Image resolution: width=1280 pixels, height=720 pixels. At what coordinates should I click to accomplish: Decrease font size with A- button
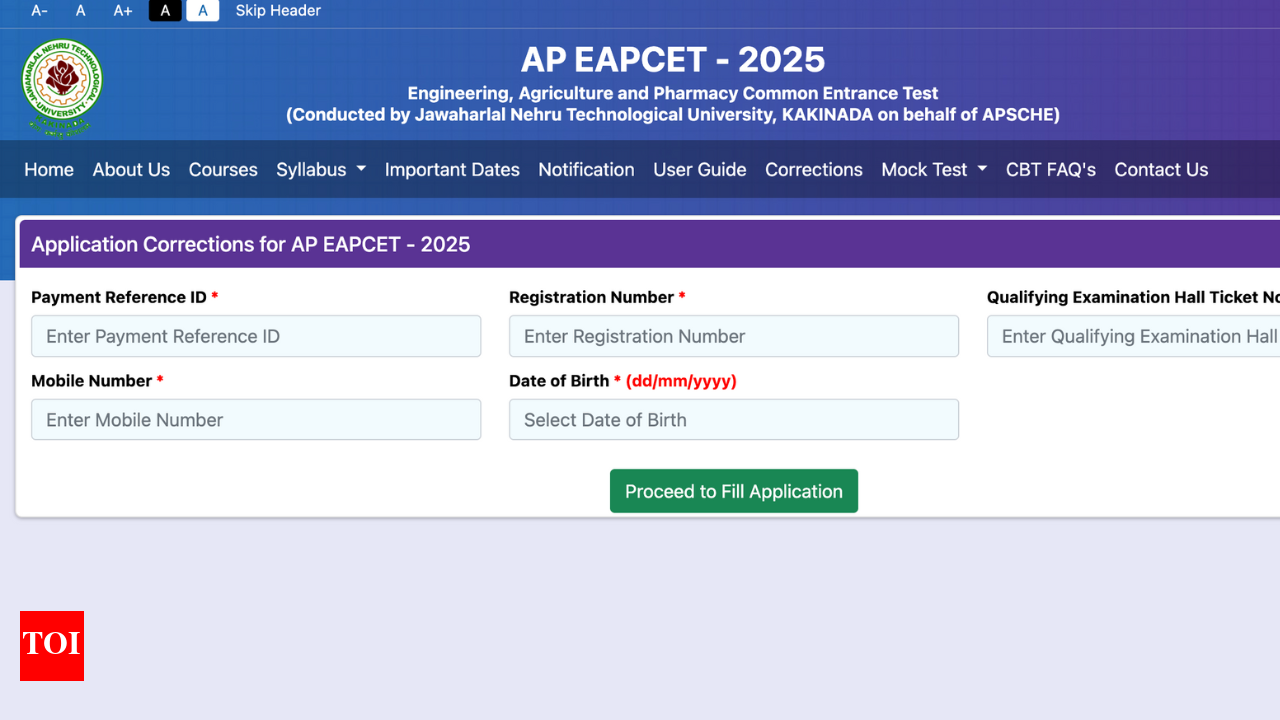[x=40, y=11]
